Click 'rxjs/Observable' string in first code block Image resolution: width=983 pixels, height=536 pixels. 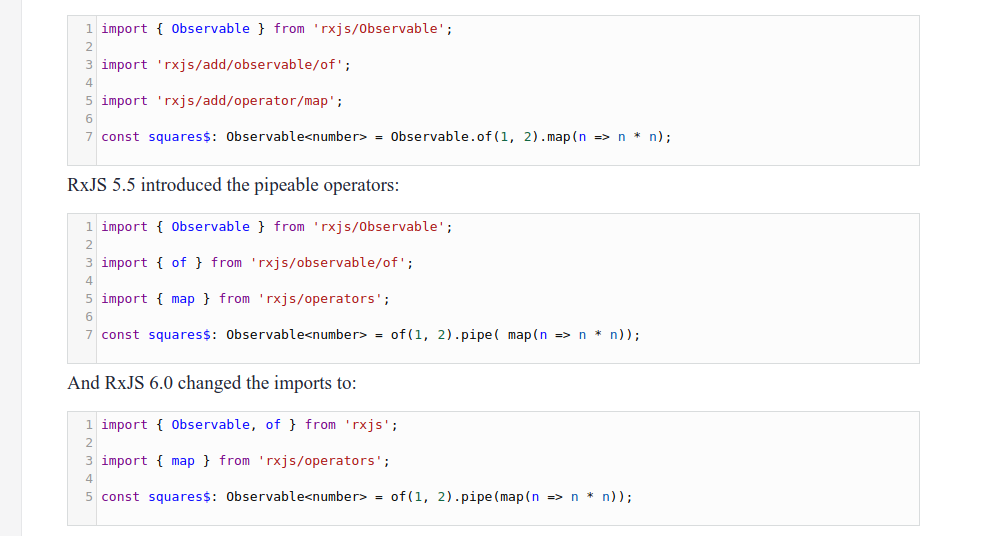(x=379, y=29)
